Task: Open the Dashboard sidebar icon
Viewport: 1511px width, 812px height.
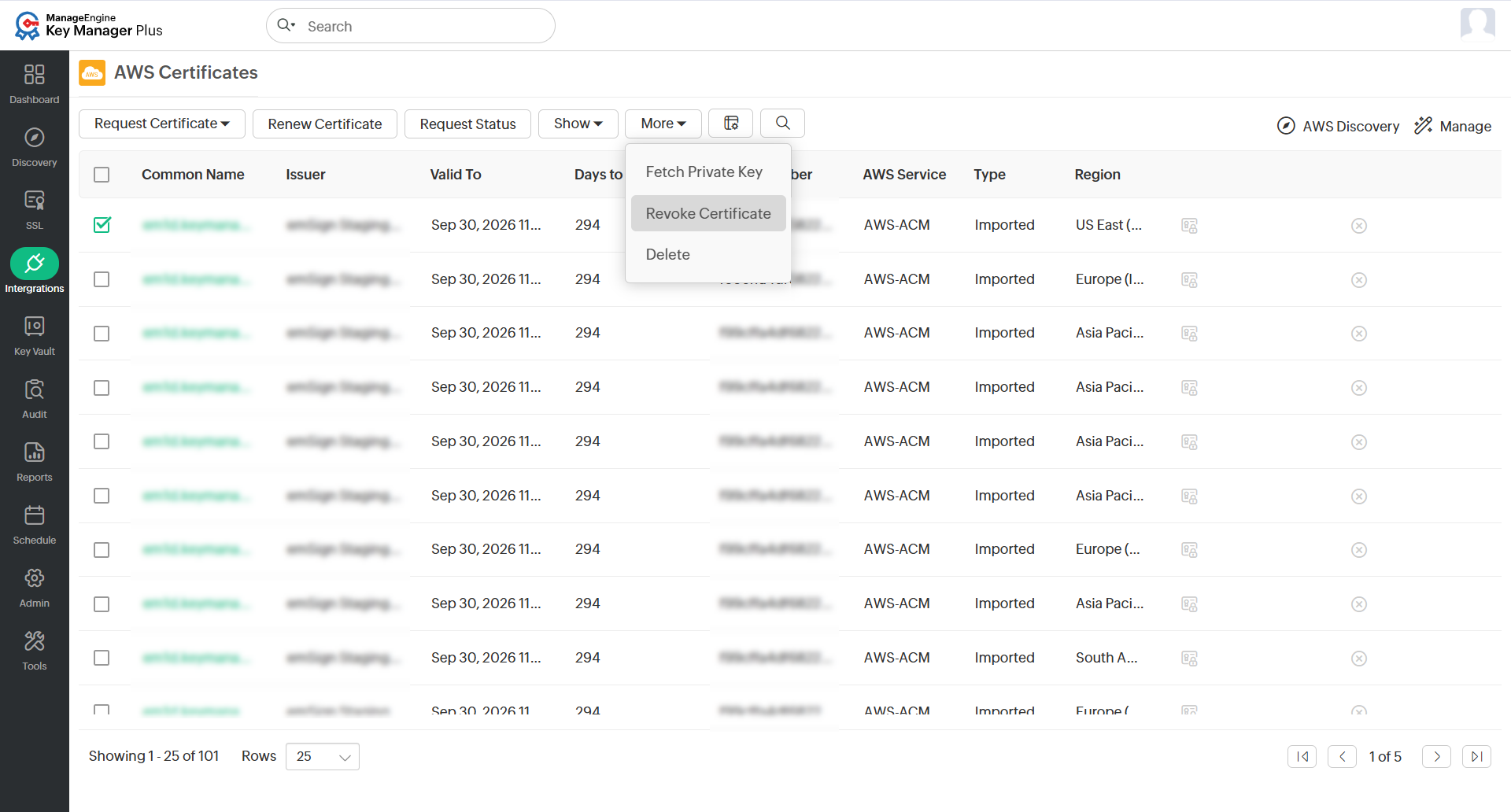Action: point(35,74)
